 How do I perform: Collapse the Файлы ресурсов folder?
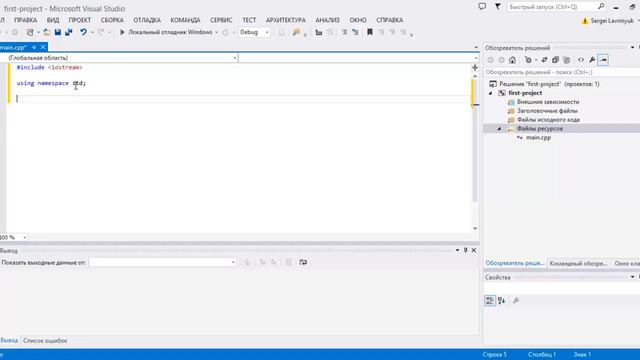[x=499, y=129]
